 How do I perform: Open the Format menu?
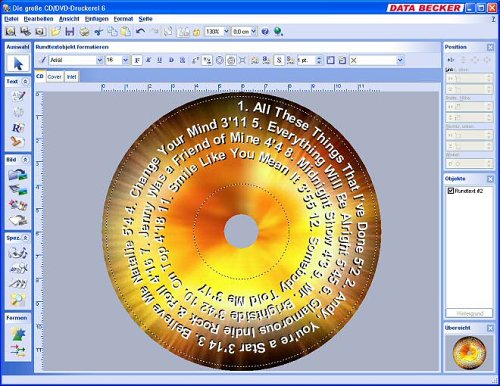[x=123, y=19]
